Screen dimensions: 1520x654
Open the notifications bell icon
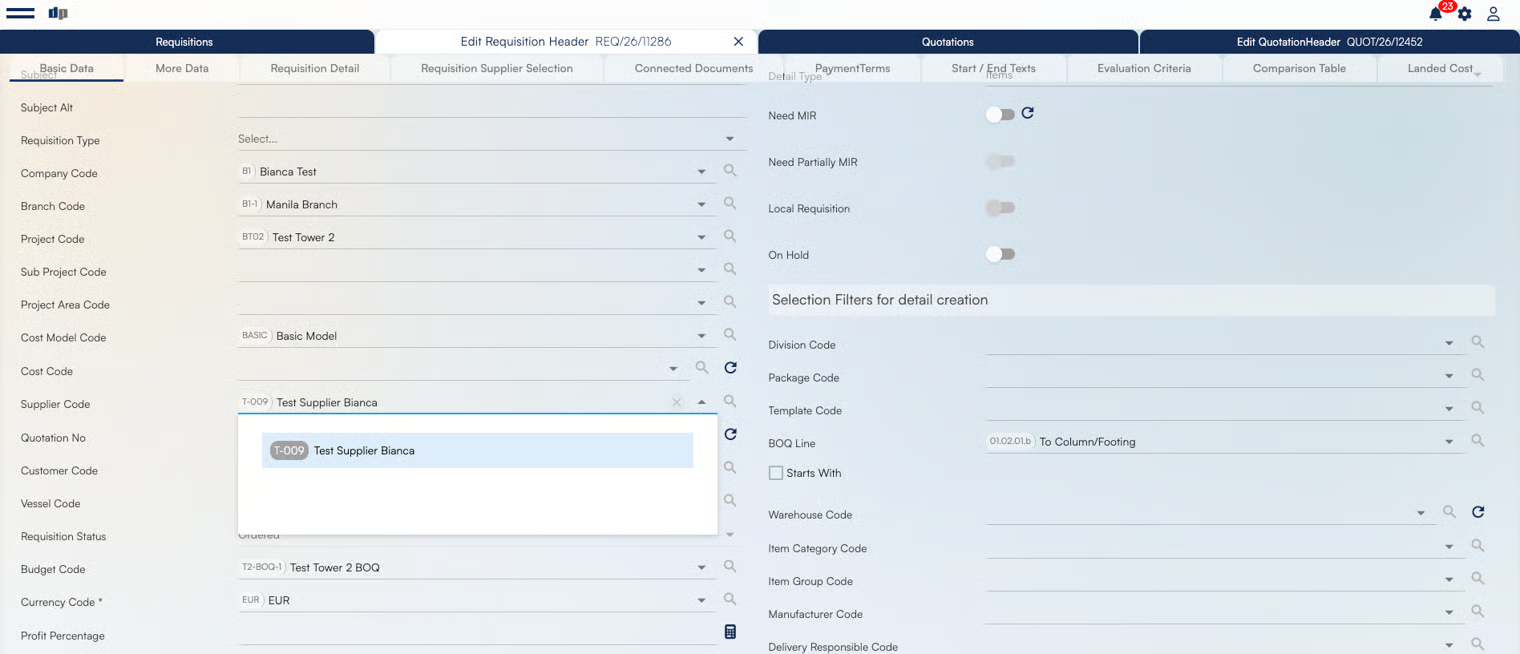pos(1435,14)
